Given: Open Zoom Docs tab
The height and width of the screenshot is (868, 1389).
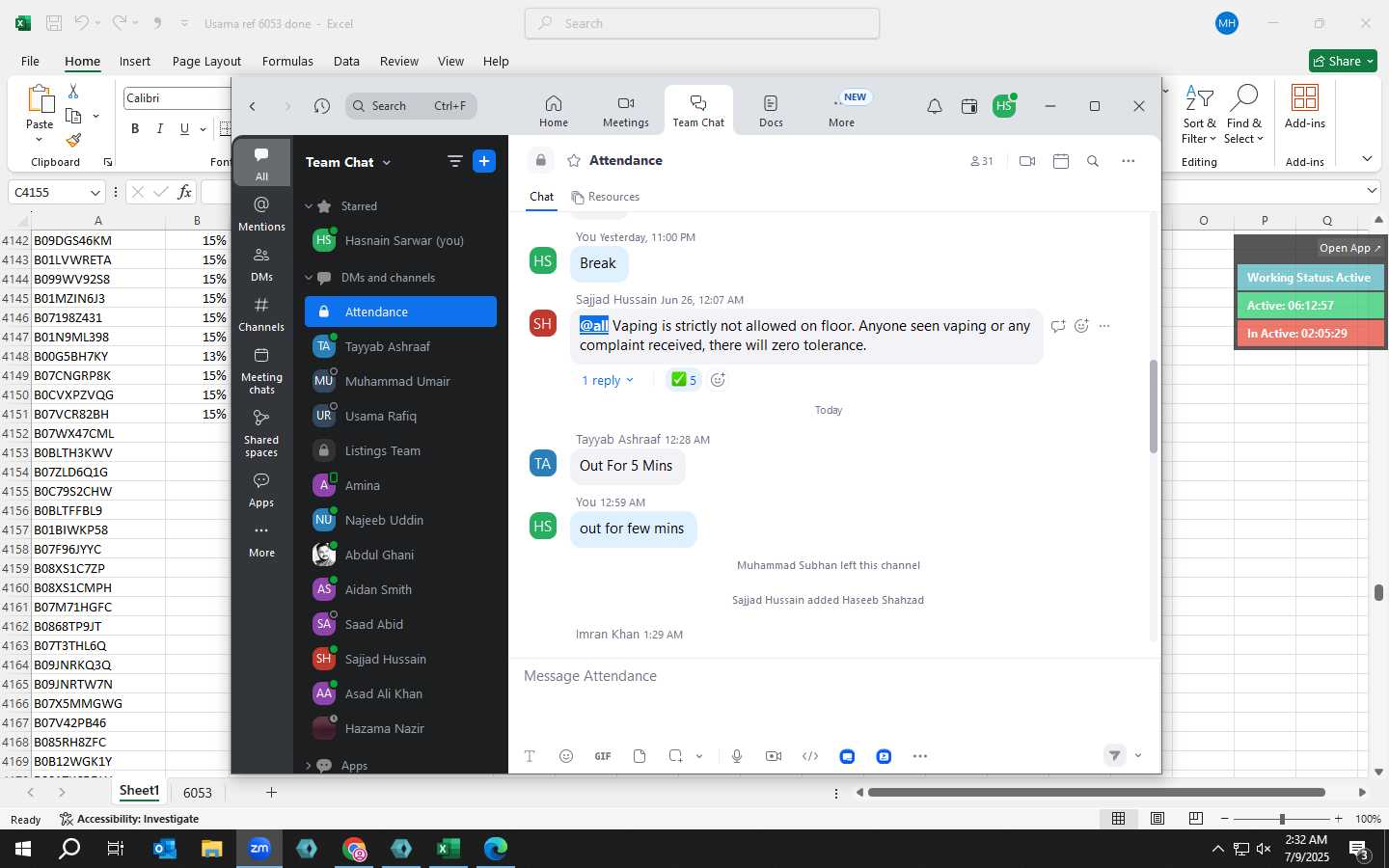Looking at the screenshot, I should click(x=771, y=111).
